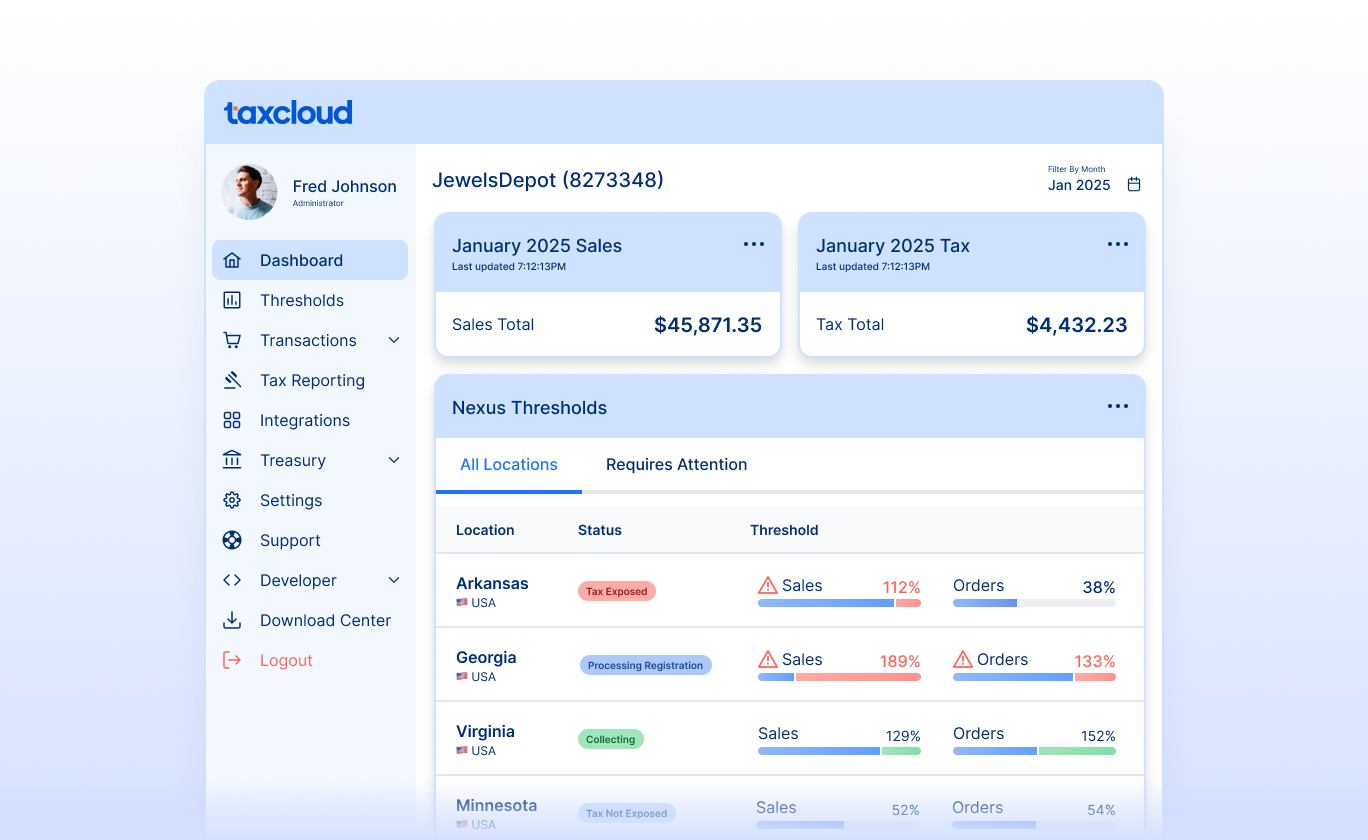The width and height of the screenshot is (1368, 840).
Task: Switch to the Requires Attention tab
Action: tap(676, 465)
